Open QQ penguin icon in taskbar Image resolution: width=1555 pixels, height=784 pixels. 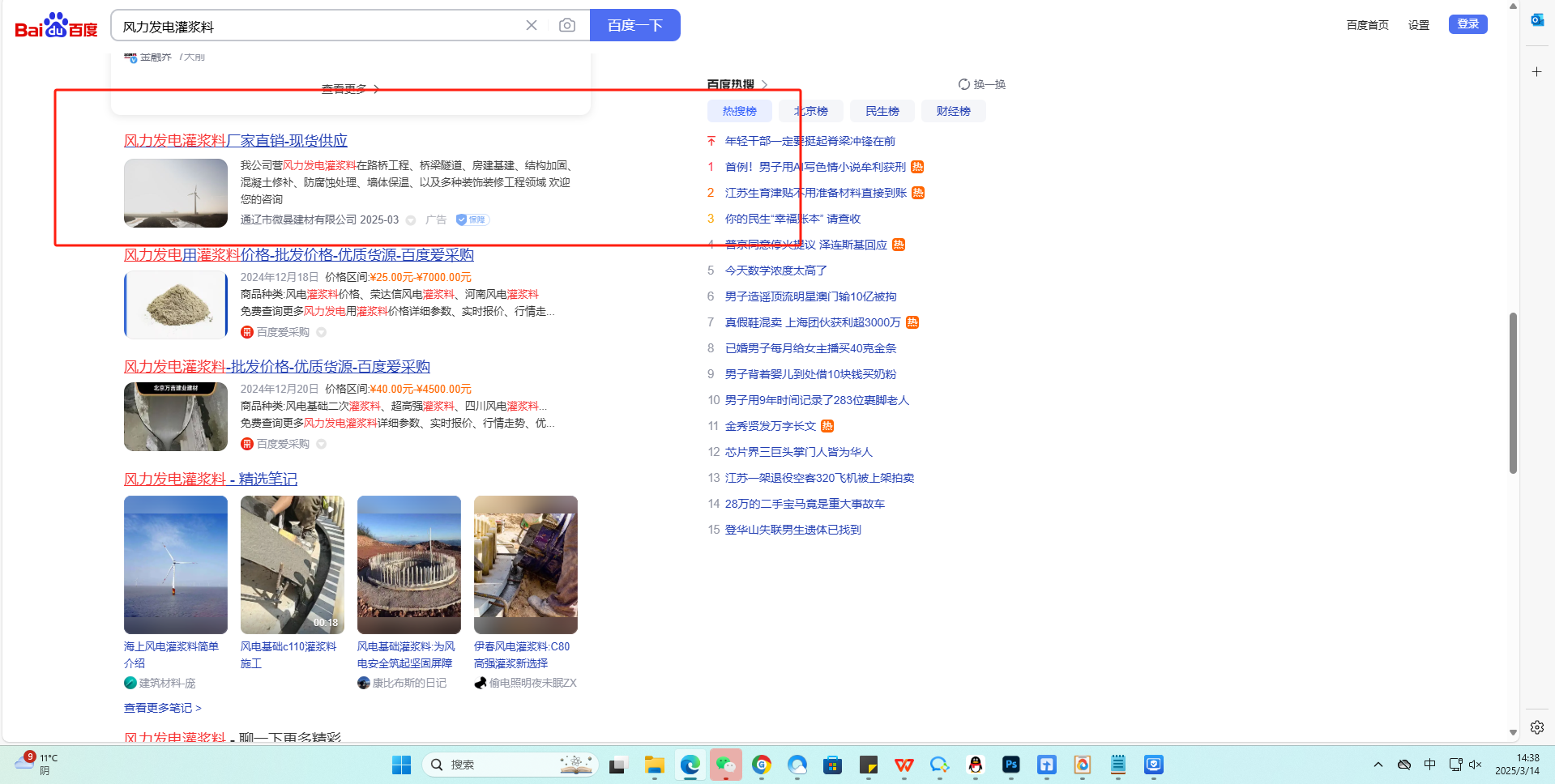[x=975, y=765]
